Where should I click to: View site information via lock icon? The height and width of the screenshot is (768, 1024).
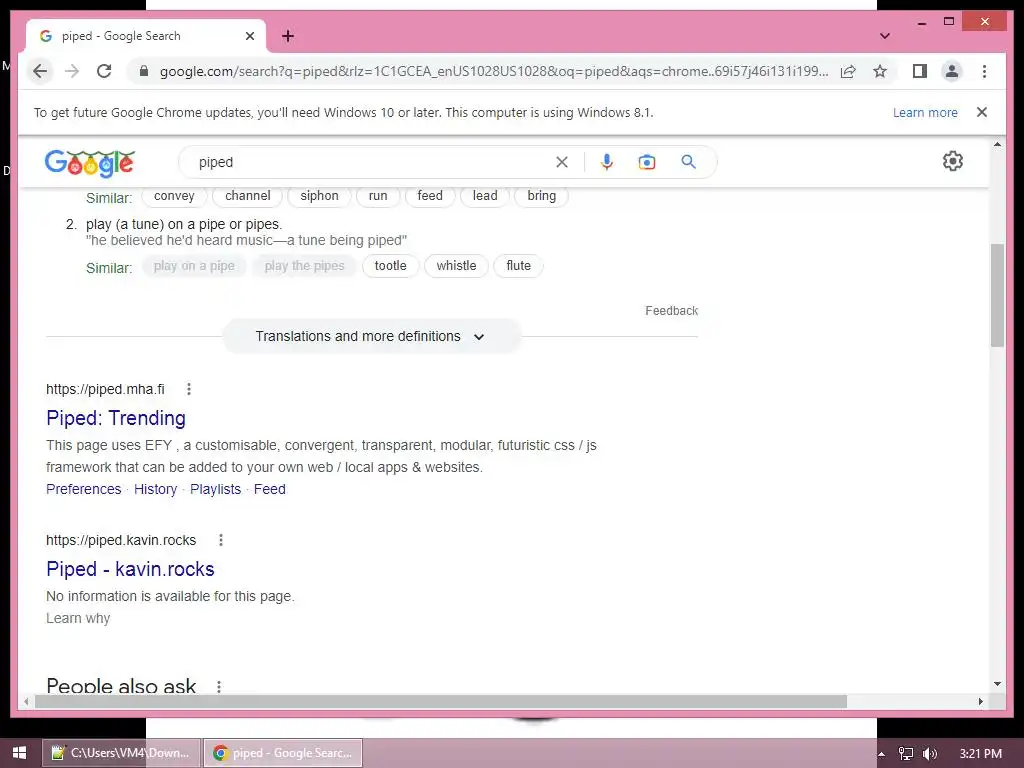(x=144, y=71)
